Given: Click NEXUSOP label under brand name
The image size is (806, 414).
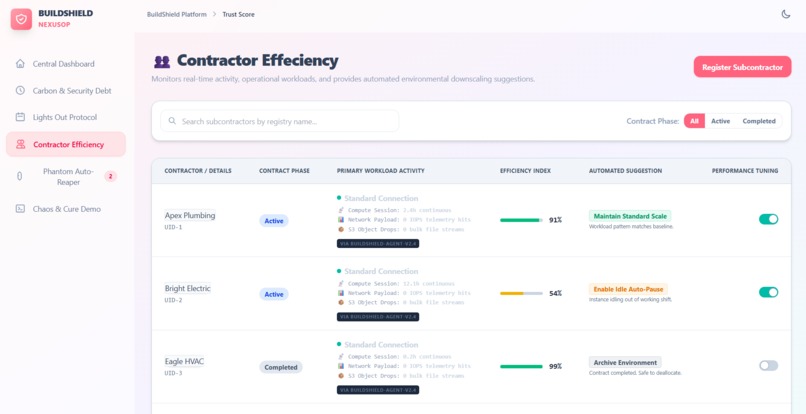Looking at the screenshot, I should click(54, 24).
